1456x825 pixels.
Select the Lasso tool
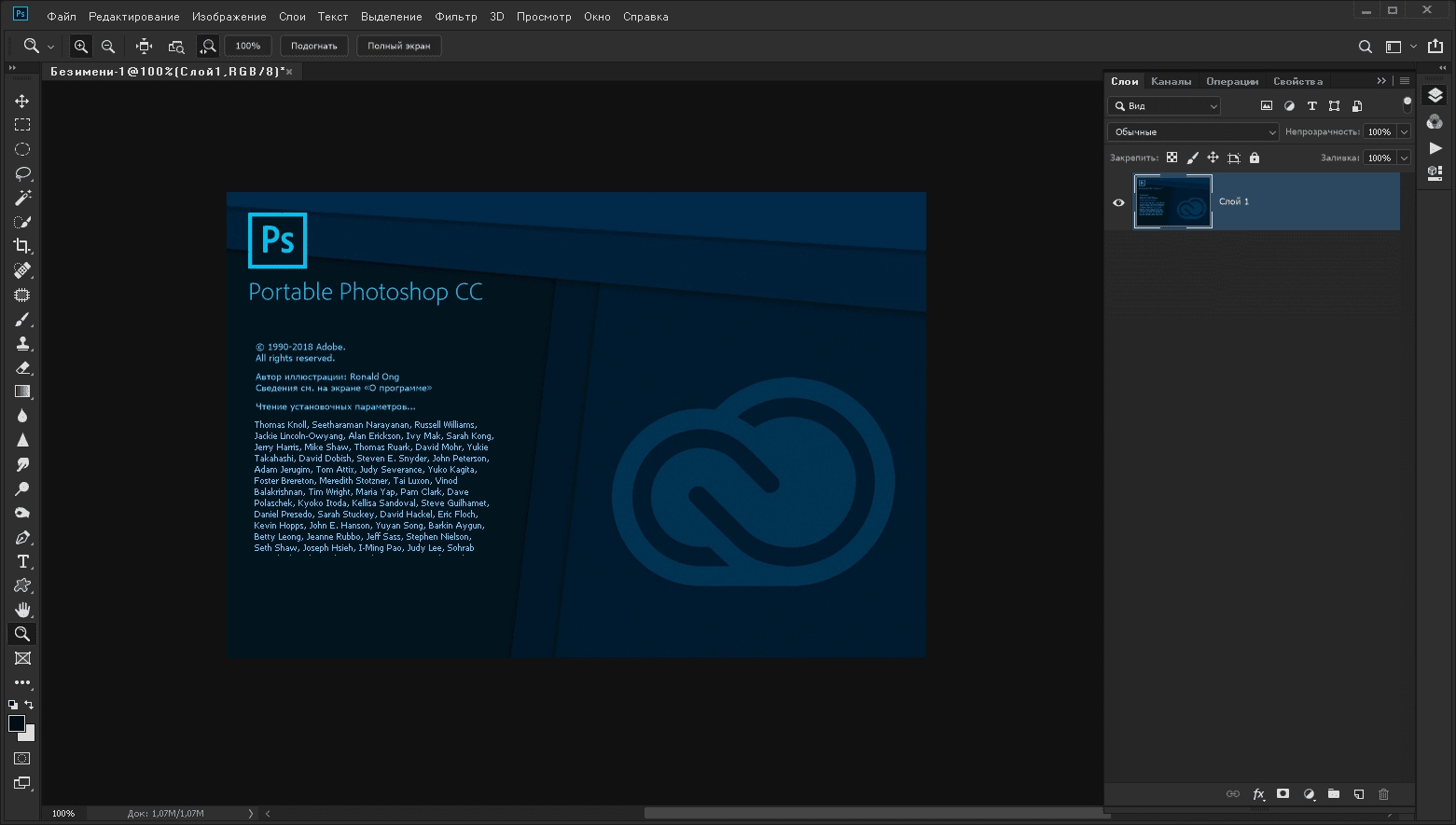click(x=22, y=173)
